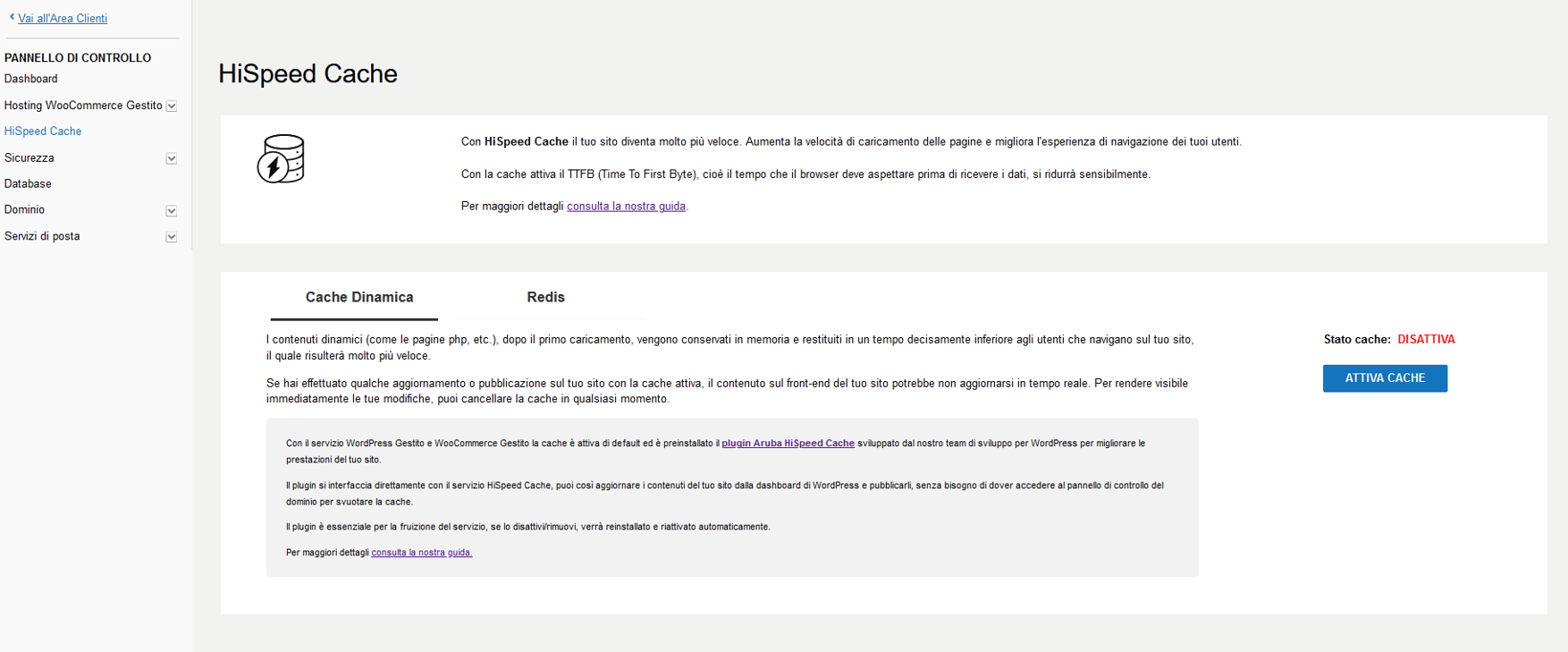Click the HiSpeed Cache database lightning icon
Image resolution: width=1568 pixels, height=652 pixels.
click(281, 159)
